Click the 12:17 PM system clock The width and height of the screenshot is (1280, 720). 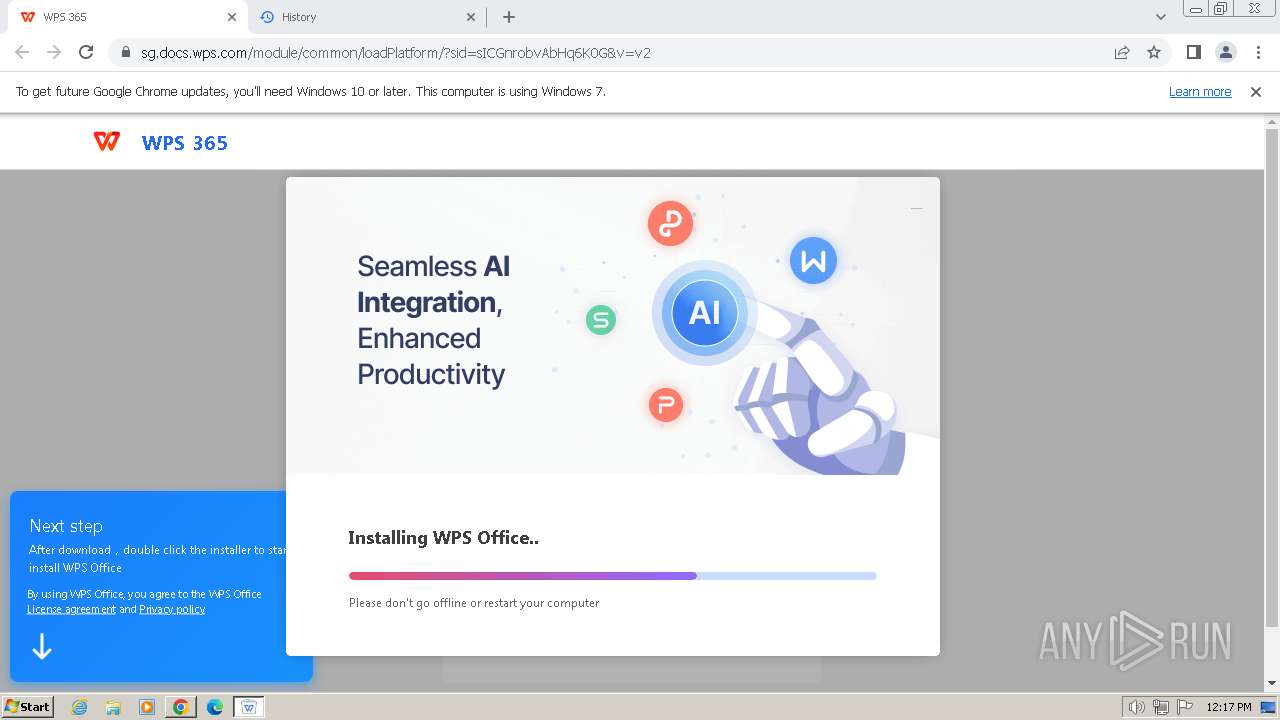(x=1229, y=707)
